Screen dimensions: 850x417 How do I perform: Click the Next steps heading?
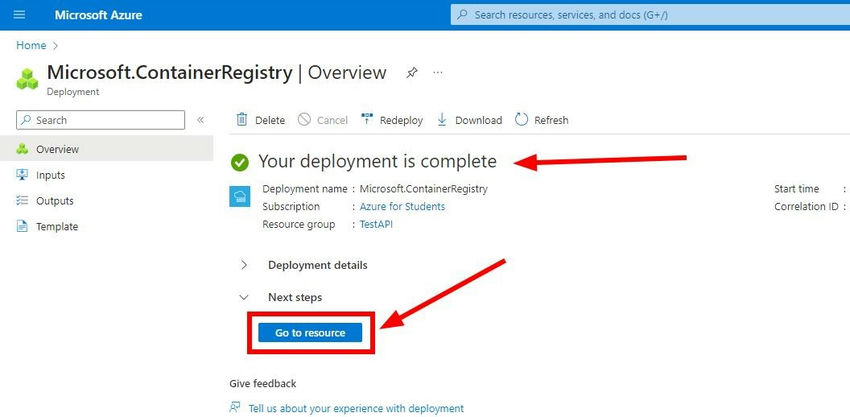(295, 297)
